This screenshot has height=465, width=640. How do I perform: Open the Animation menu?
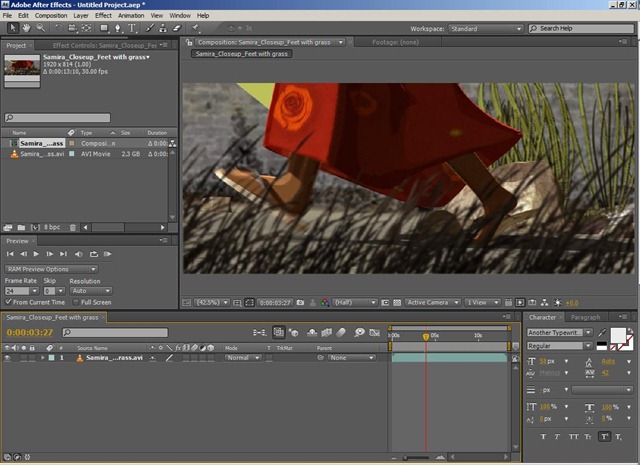click(131, 16)
